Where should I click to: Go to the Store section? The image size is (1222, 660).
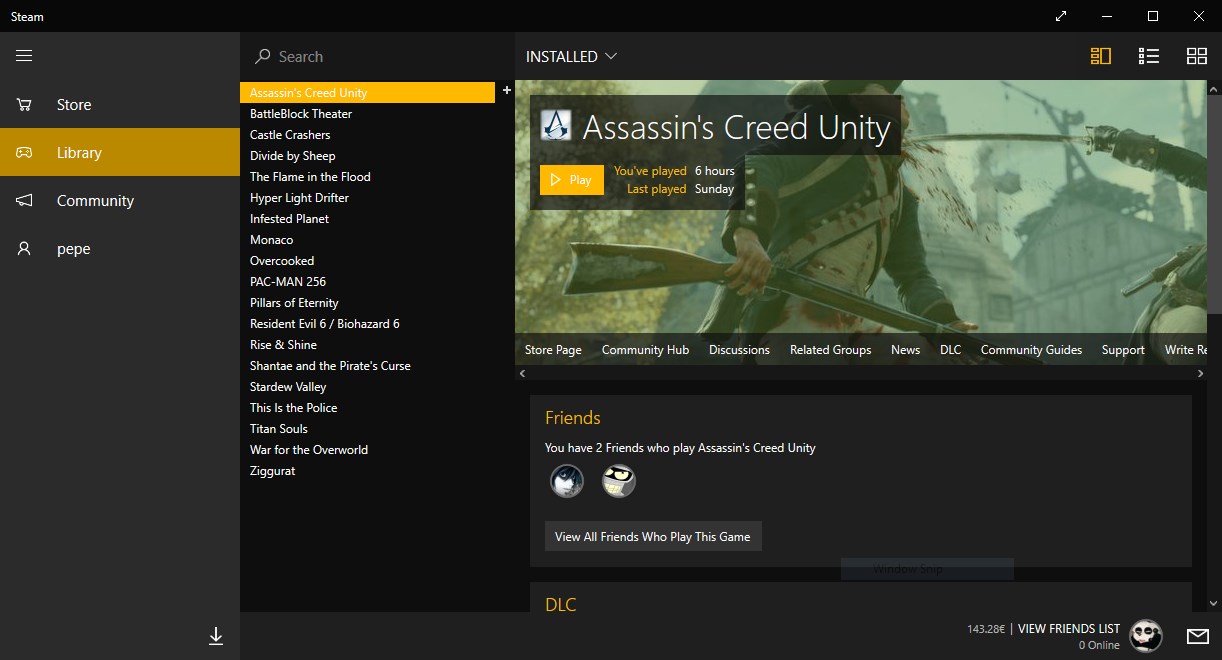point(120,105)
